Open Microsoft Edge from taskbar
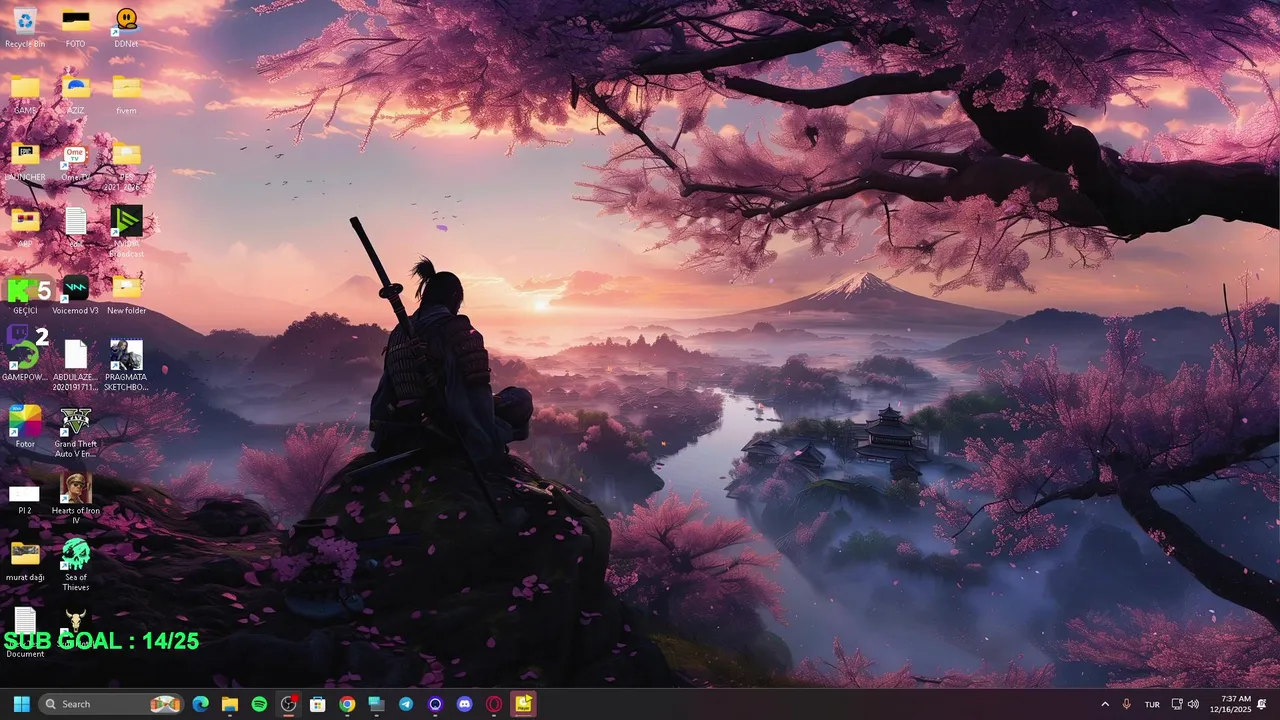This screenshot has height=720, width=1280. point(200,704)
